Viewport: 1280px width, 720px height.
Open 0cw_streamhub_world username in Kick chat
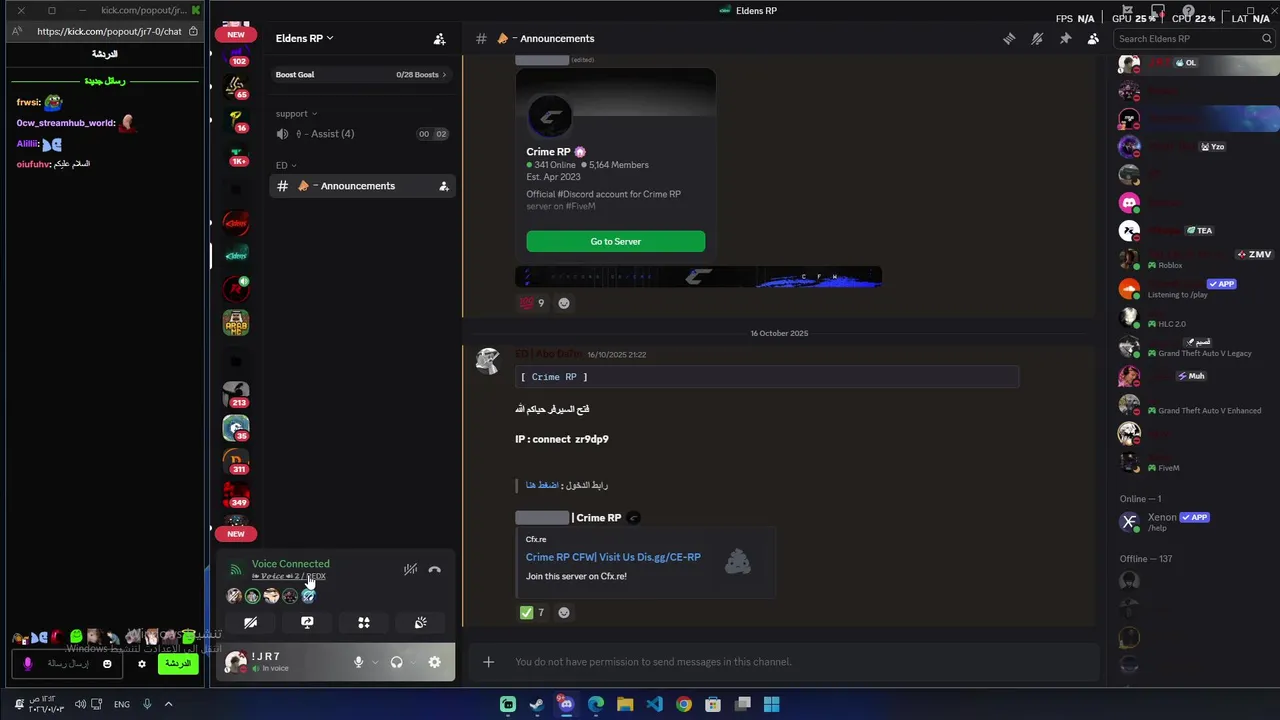pyautogui.click(x=65, y=123)
